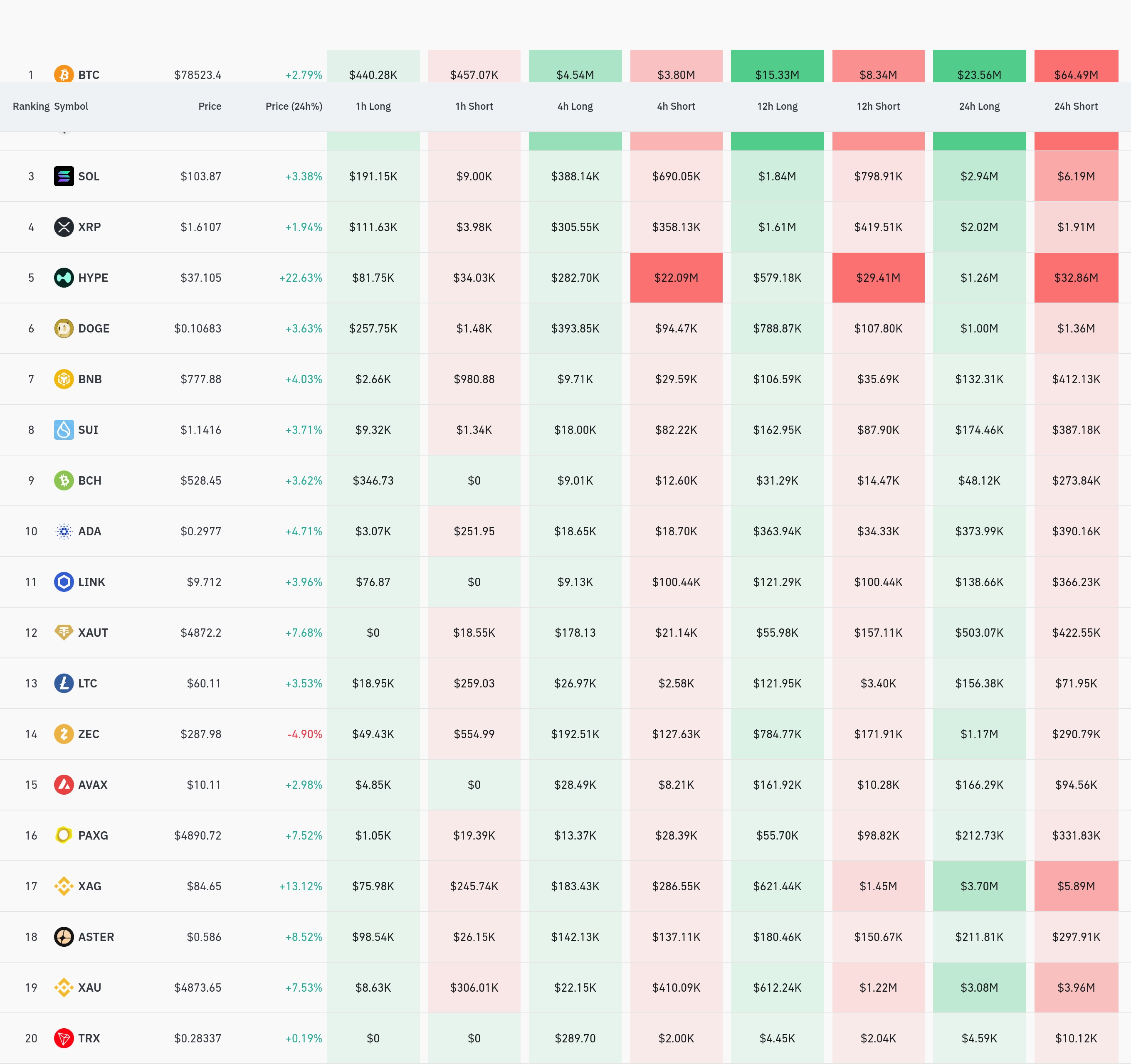Click the ASTER coin icon
Screen dimensions: 1131x1064
(x=64, y=937)
